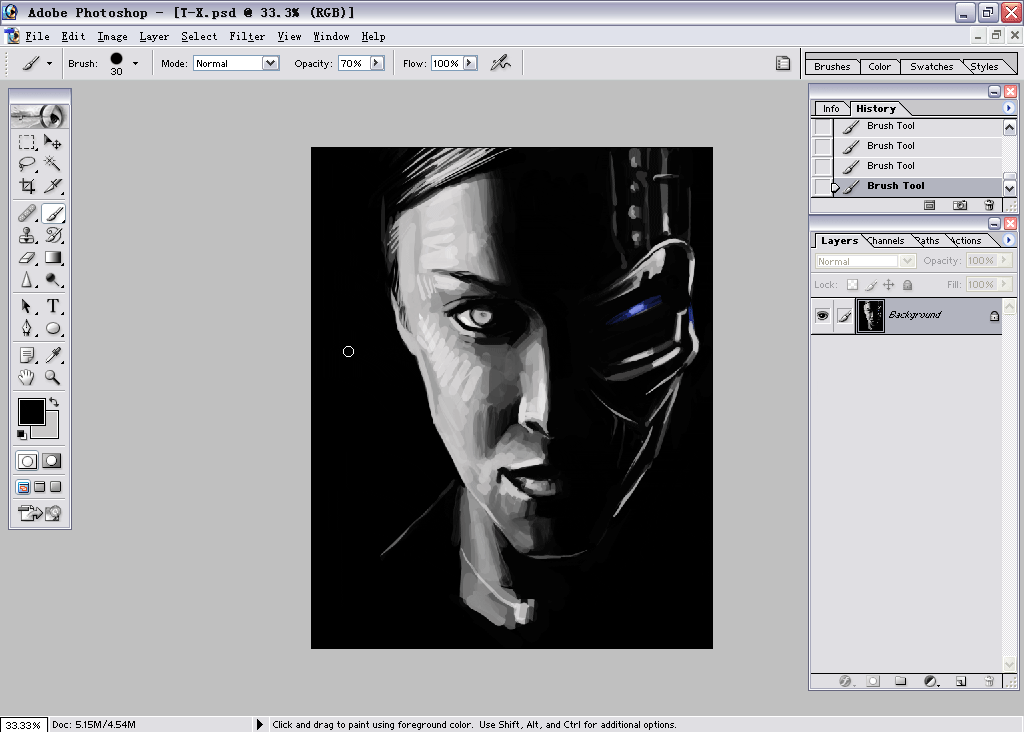Click the zoom percentage field
The width and height of the screenshot is (1024, 732).
23,725
